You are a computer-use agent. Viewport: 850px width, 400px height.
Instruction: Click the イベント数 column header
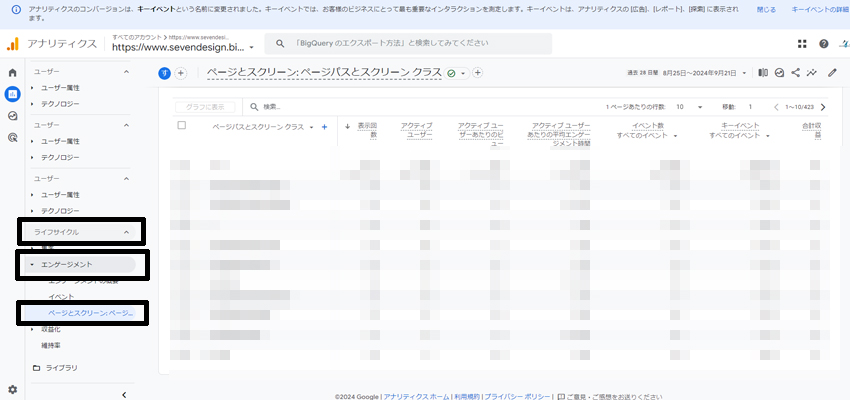click(647, 126)
